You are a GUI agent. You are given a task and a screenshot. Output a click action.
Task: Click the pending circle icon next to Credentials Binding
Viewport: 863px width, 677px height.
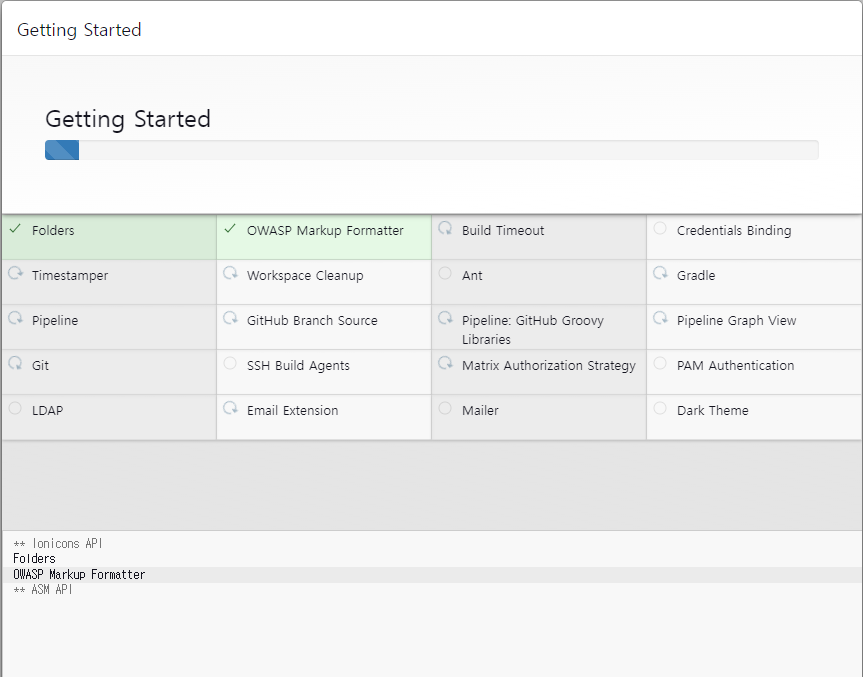click(660, 228)
